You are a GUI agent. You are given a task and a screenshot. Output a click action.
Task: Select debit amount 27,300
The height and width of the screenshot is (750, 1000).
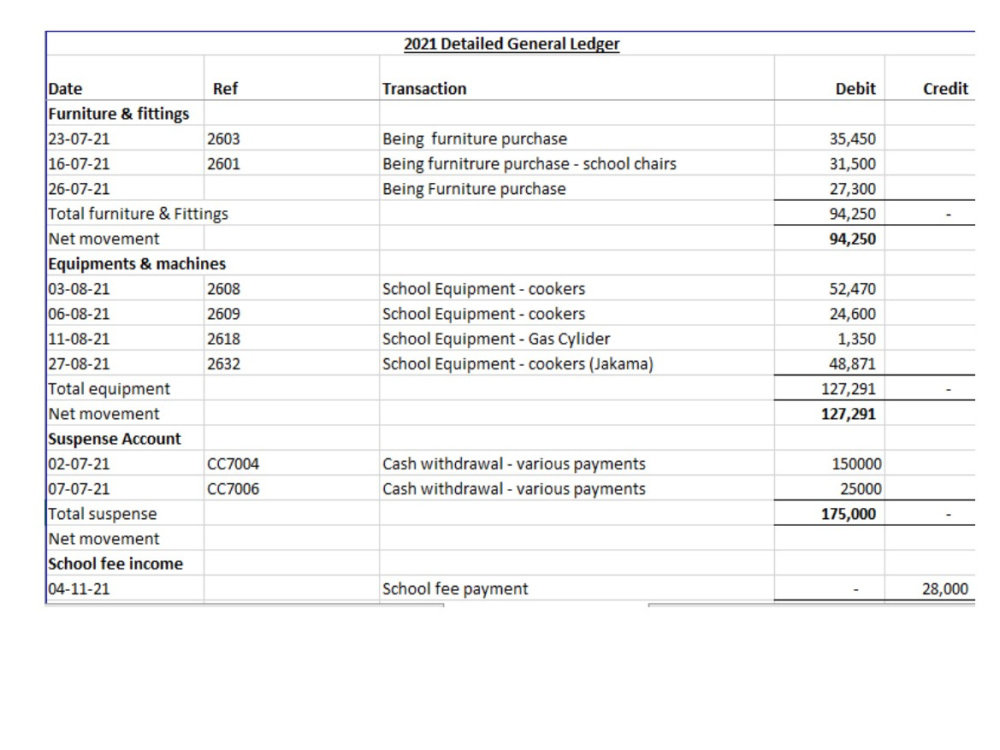[x=852, y=189]
